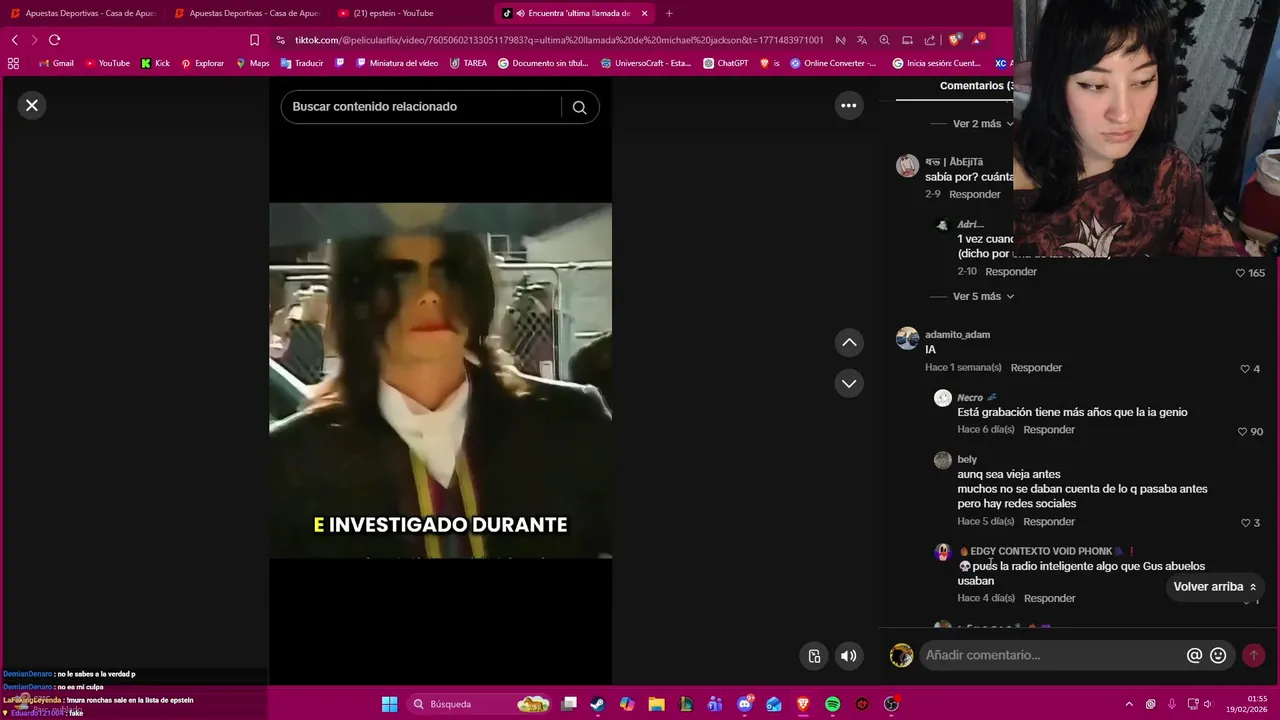Select the Comentarios tab
This screenshot has width=1280, height=720.
click(x=977, y=86)
